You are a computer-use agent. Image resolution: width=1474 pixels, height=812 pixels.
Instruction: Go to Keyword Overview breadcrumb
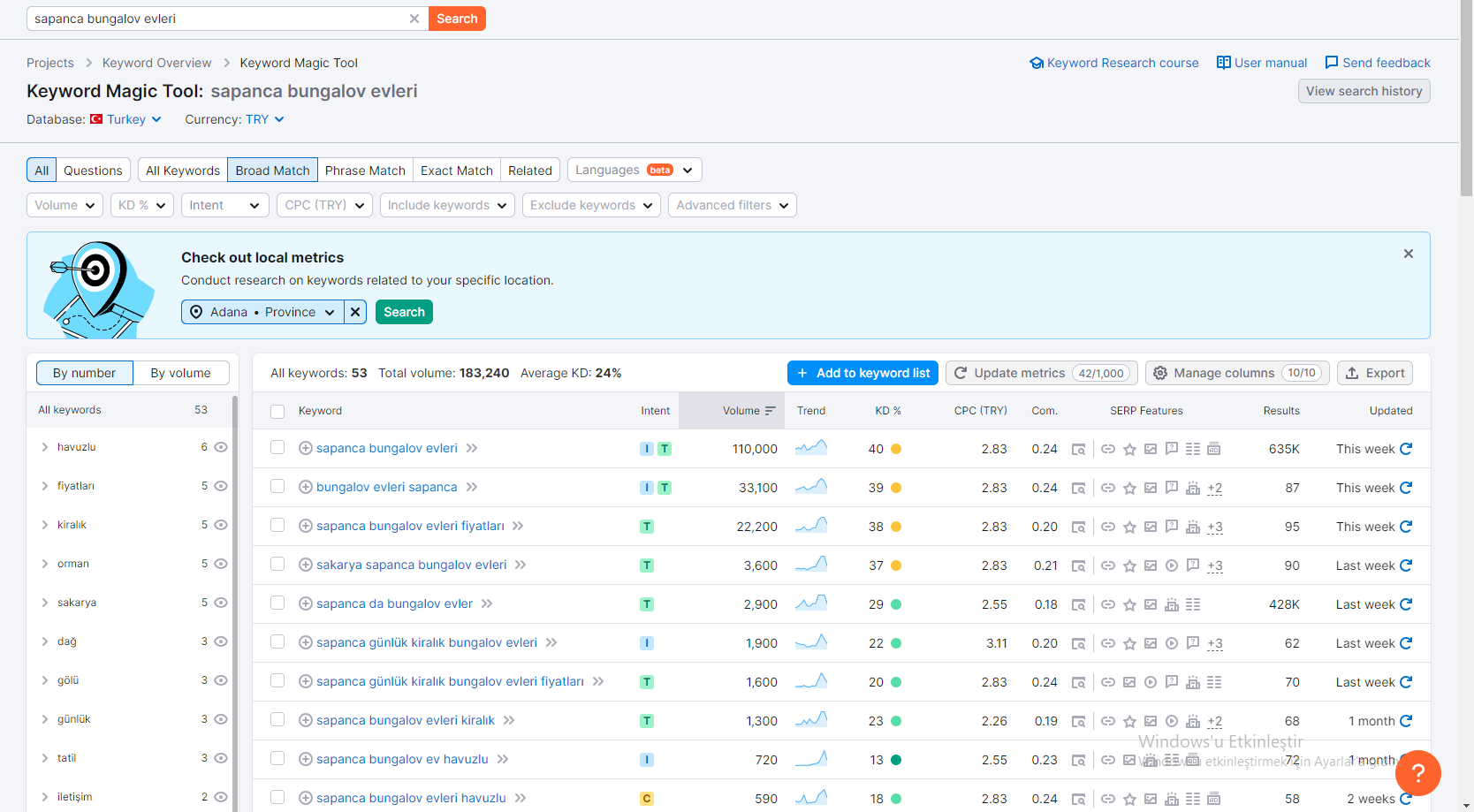point(157,63)
